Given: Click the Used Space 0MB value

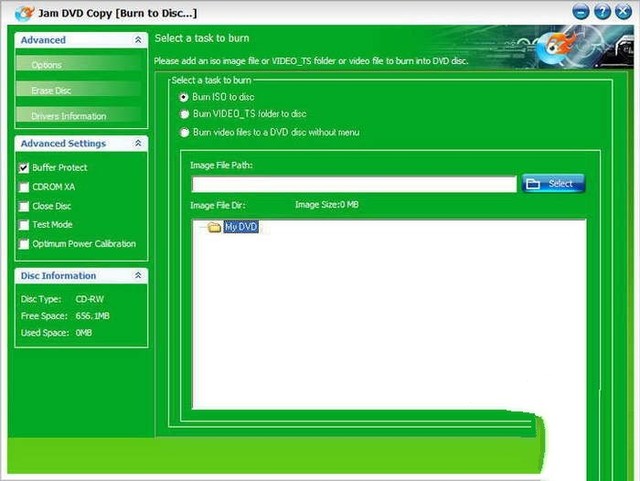Looking at the screenshot, I should pyautogui.click(x=84, y=333).
